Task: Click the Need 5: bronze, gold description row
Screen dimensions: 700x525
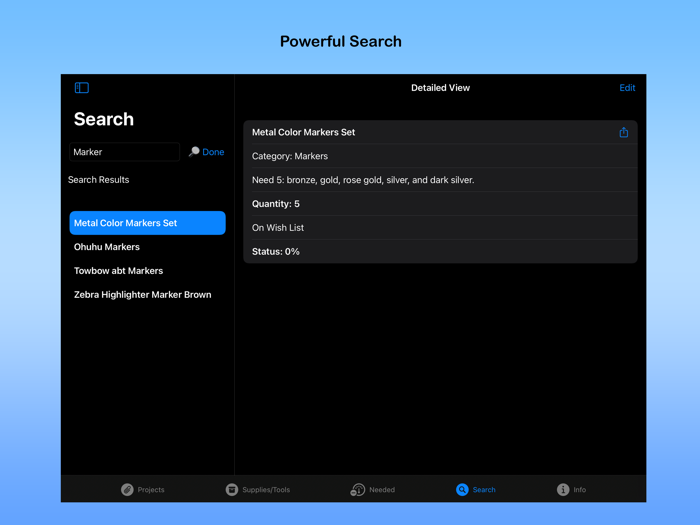Action: point(440,180)
